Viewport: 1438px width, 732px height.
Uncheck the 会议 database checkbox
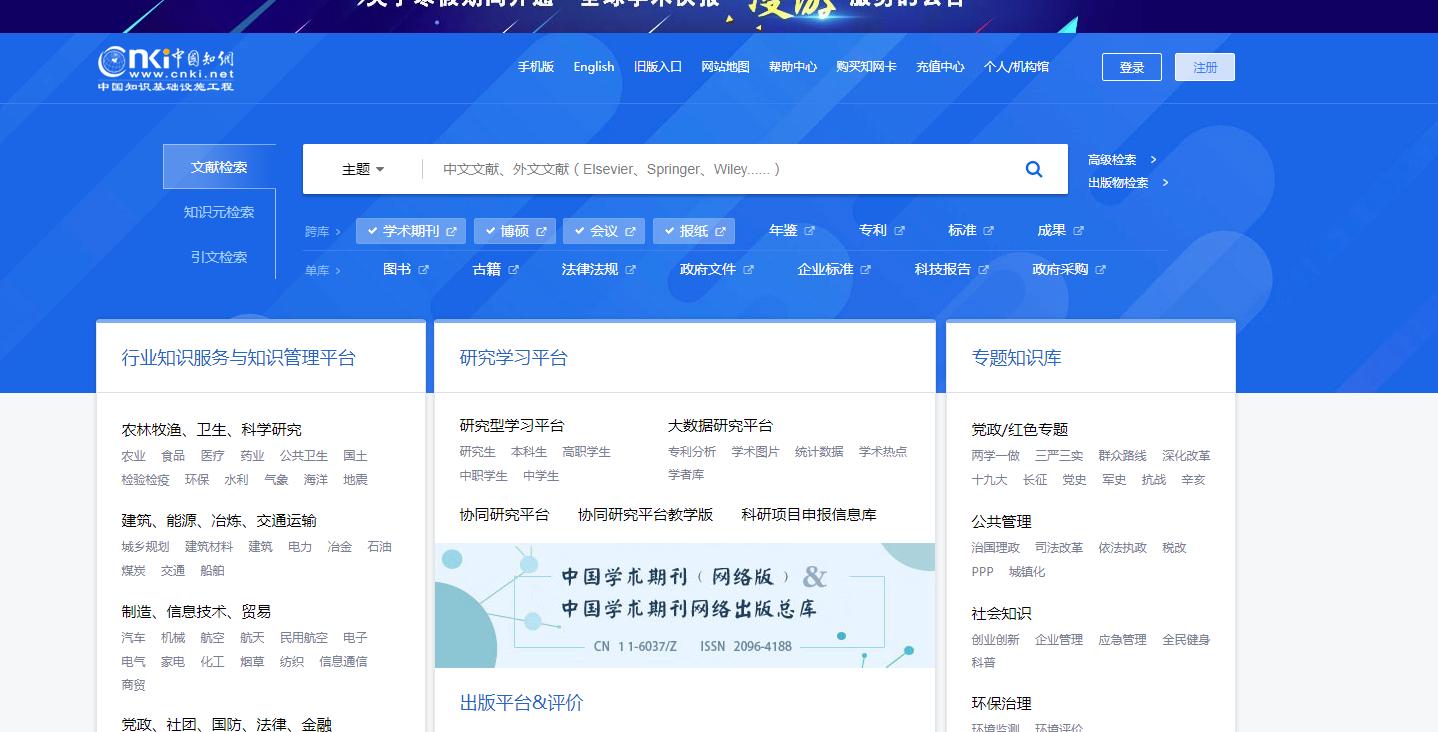coord(578,231)
